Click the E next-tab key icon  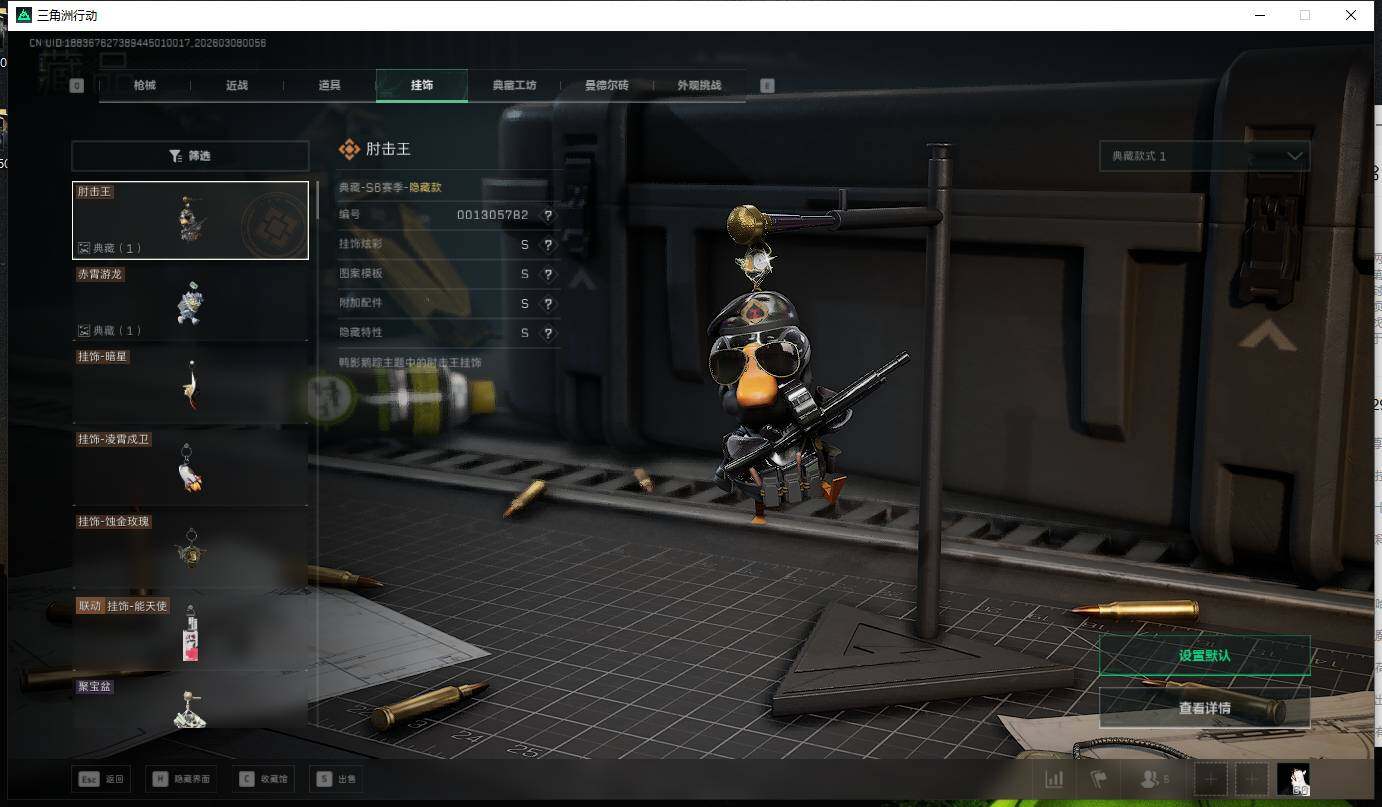(x=767, y=86)
